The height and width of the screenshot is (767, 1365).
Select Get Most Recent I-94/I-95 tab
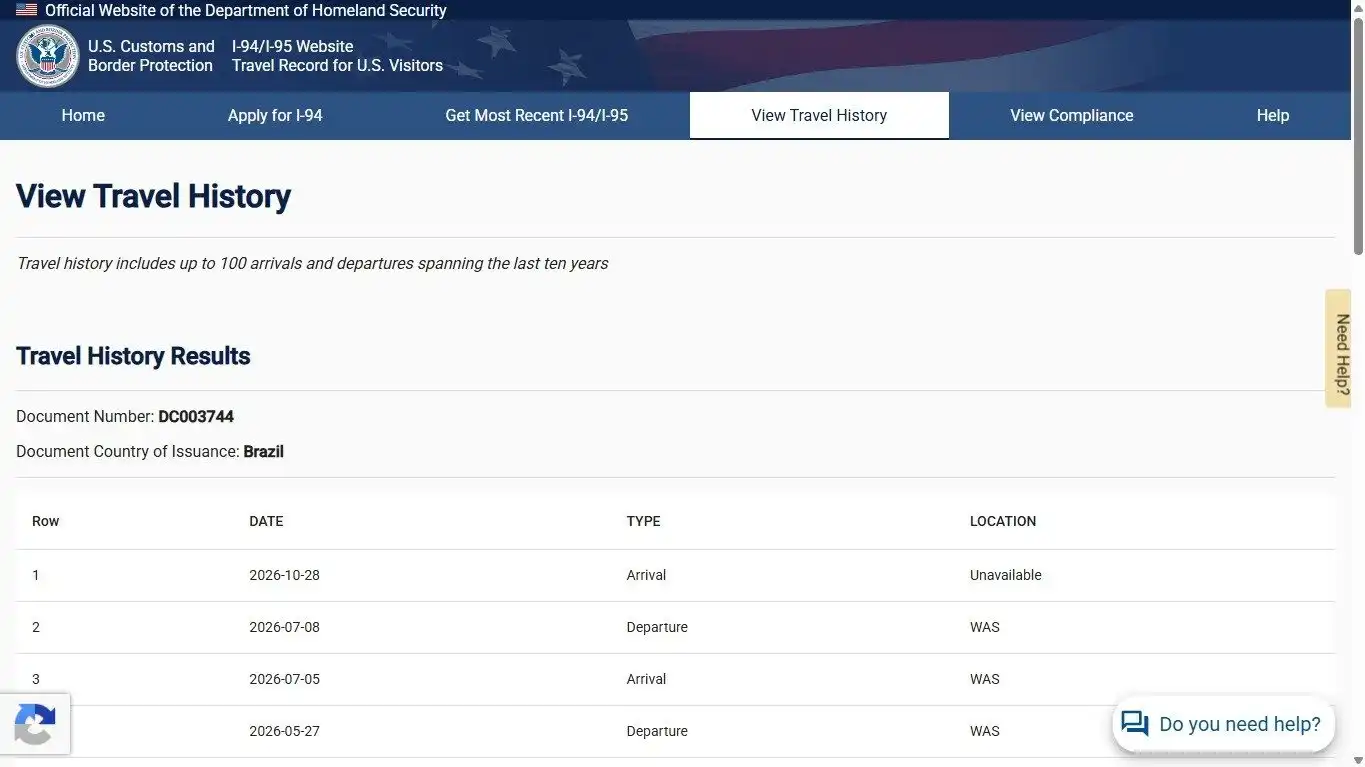537,116
